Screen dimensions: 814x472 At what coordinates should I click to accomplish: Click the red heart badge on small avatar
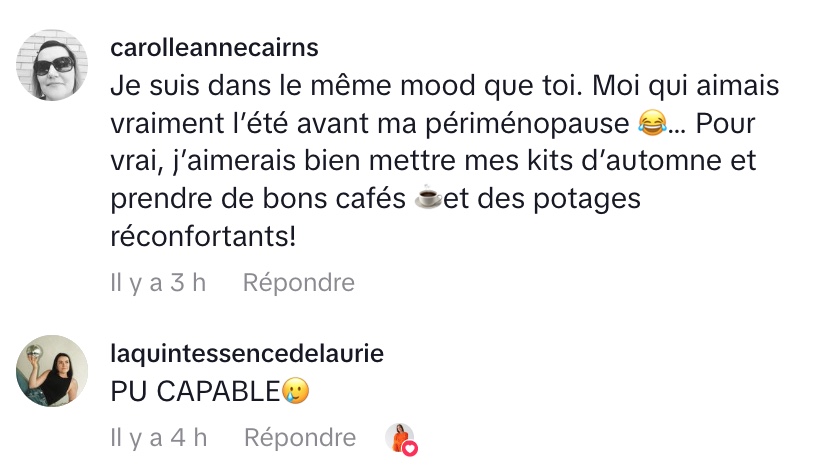coord(409,449)
